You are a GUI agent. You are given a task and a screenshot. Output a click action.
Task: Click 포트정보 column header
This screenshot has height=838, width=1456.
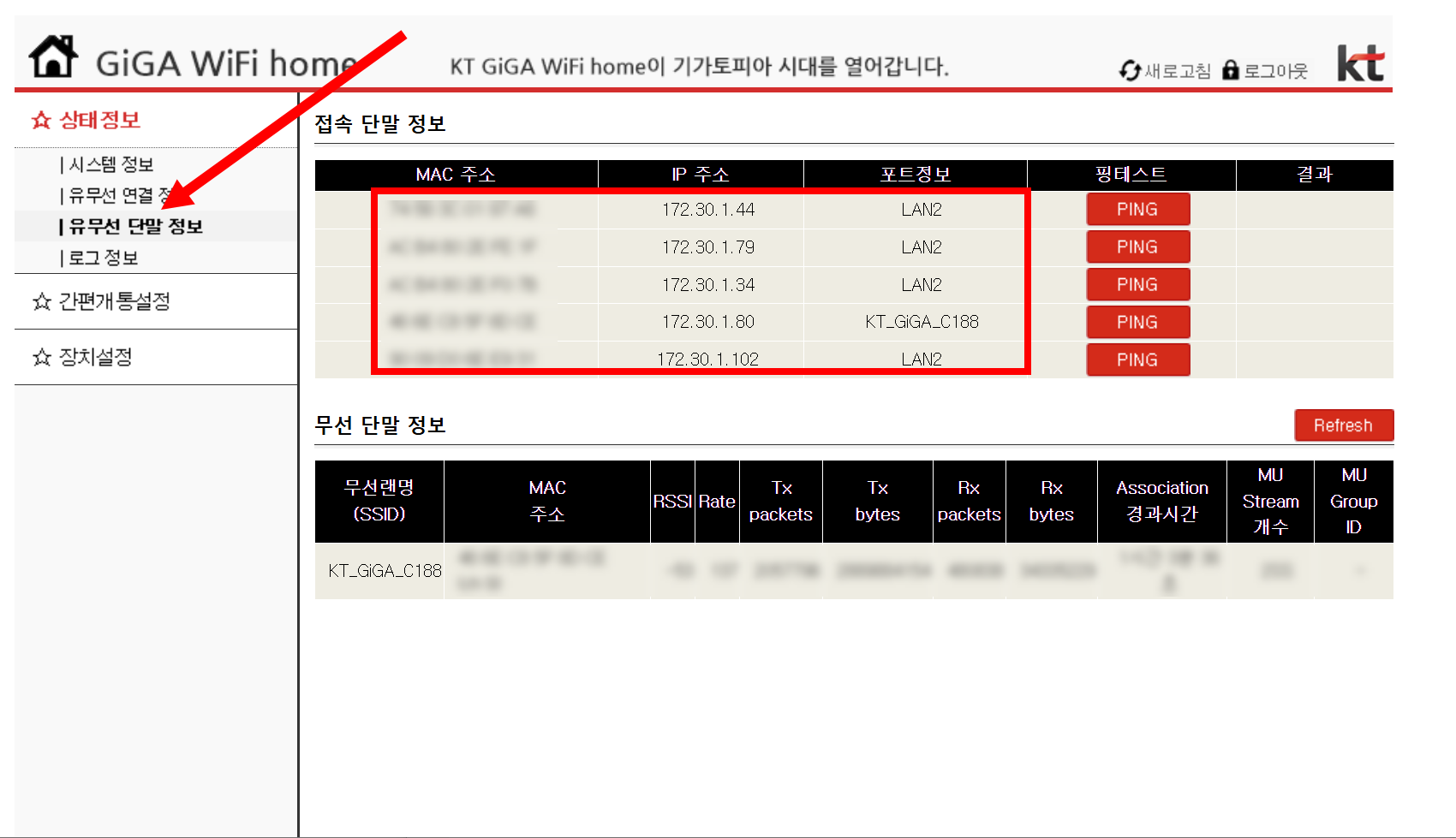[x=916, y=175]
